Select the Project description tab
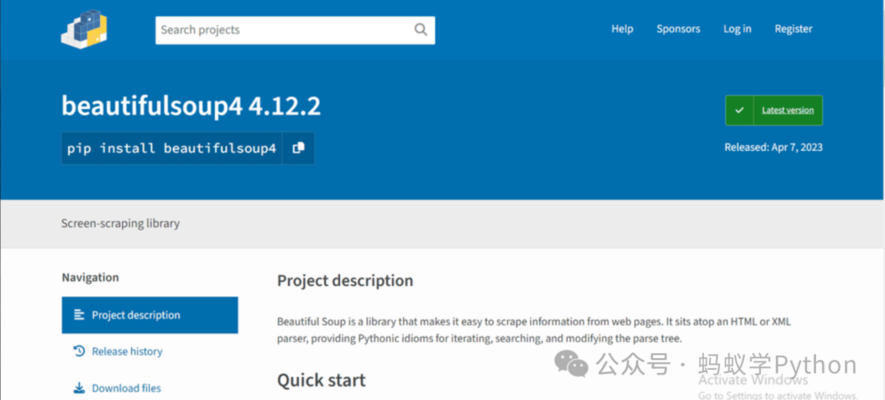The height and width of the screenshot is (400, 885). click(136, 315)
